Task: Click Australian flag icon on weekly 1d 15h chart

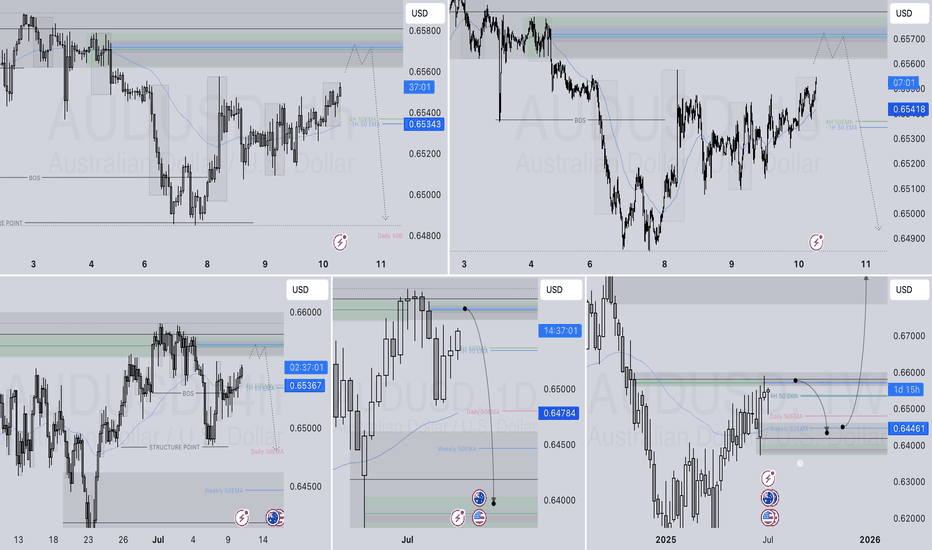Action: (x=770, y=498)
